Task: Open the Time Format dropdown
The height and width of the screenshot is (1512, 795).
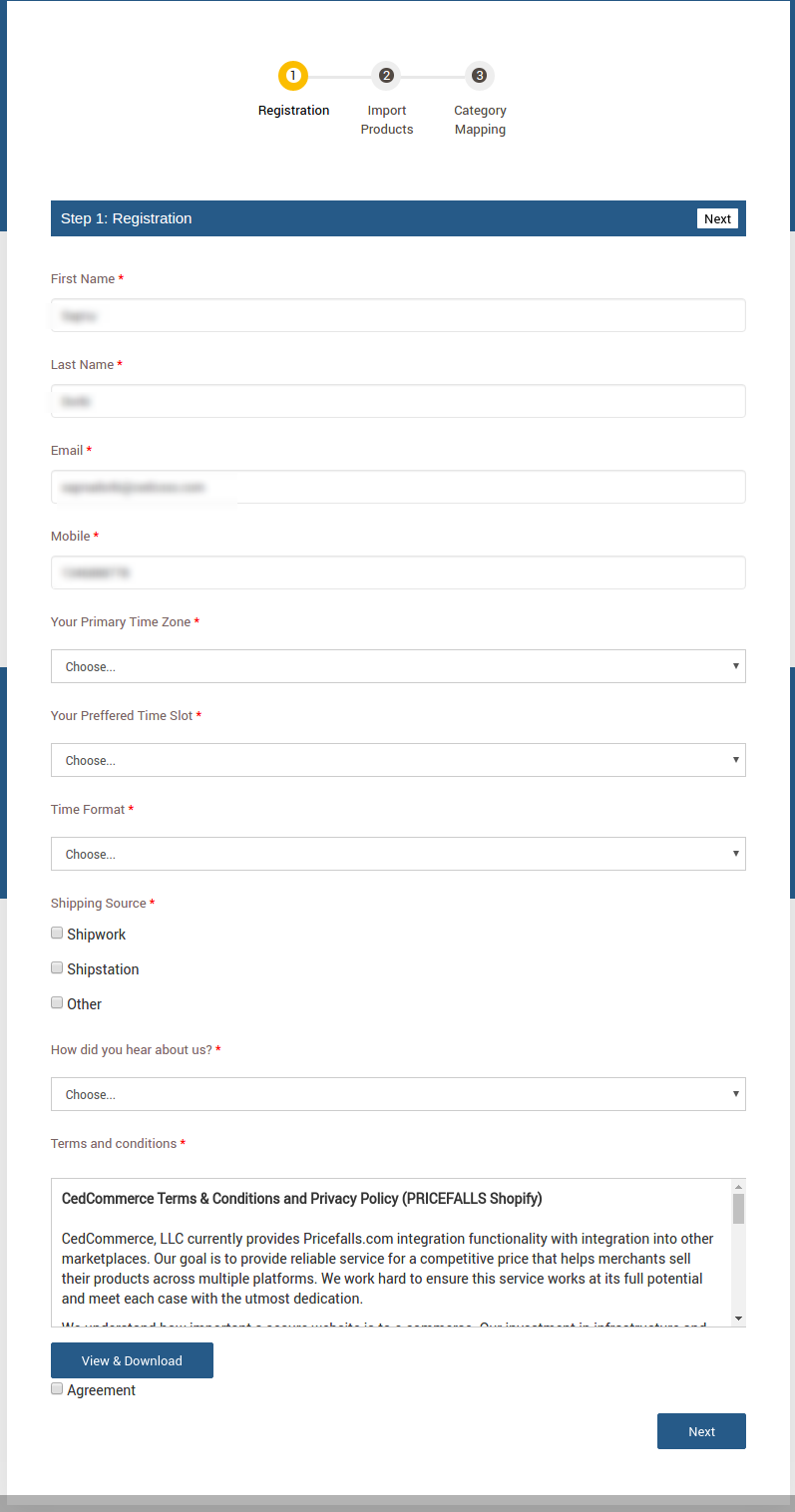Action: [397, 853]
